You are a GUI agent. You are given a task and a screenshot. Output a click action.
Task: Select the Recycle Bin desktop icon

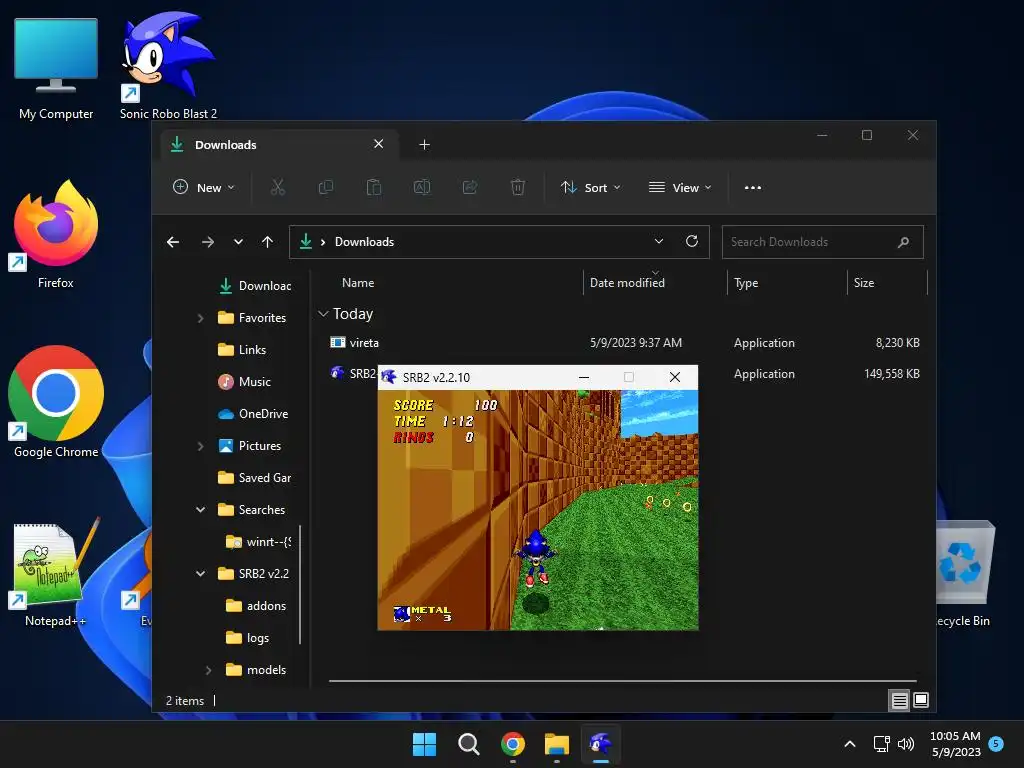click(965, 573)
